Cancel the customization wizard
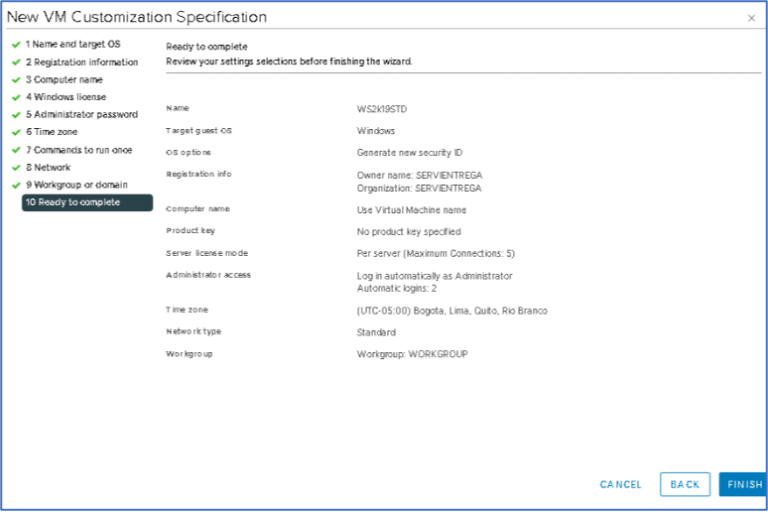This screenshot has height=512, width=768. (621, 485)
